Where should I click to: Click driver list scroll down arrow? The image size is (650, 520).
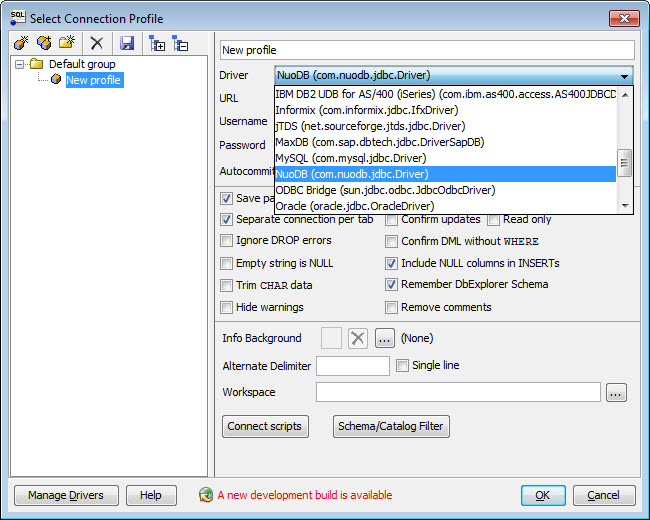click(x=625, y=206)
